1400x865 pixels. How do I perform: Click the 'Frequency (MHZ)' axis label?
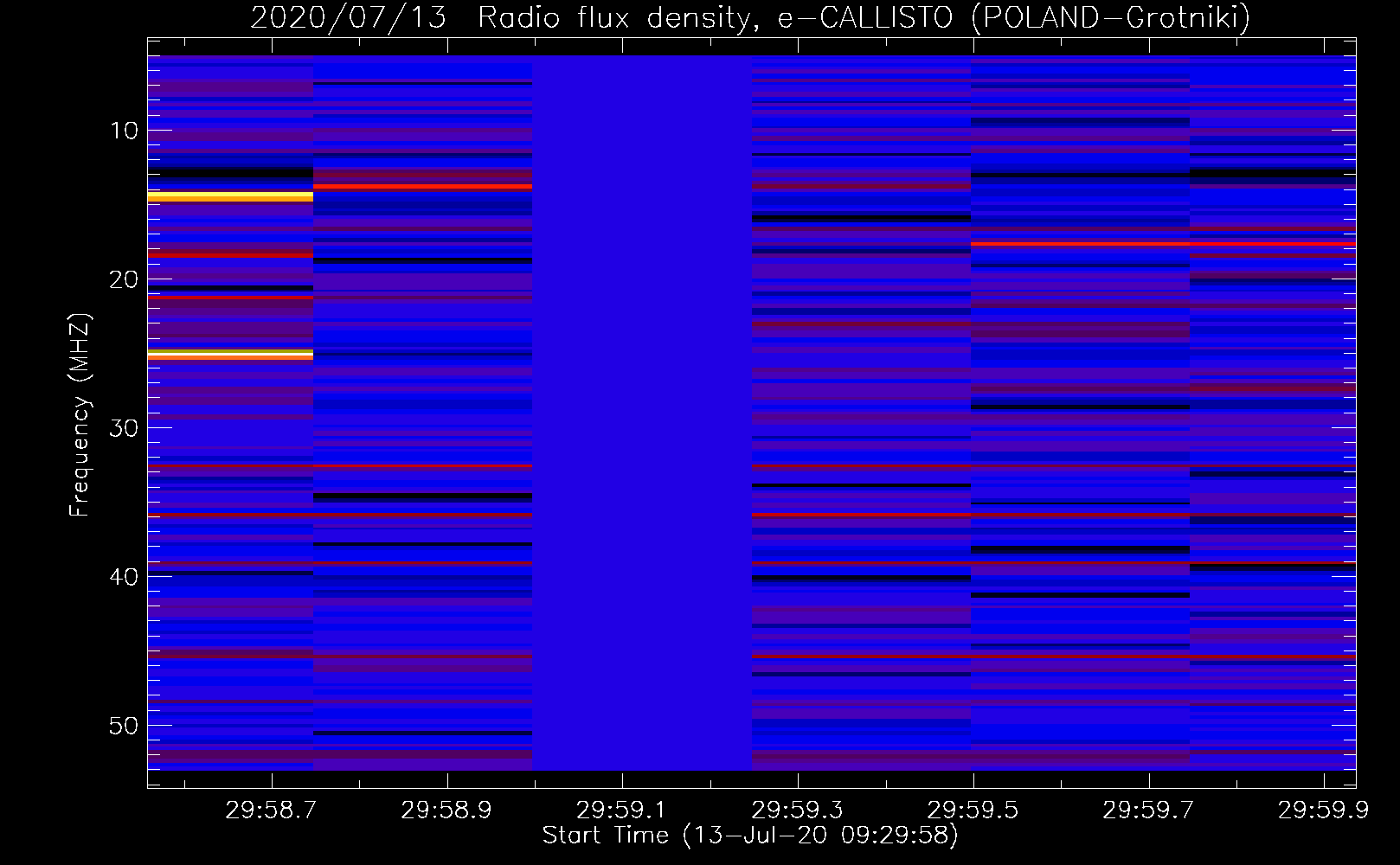click(x=79, y=415)
